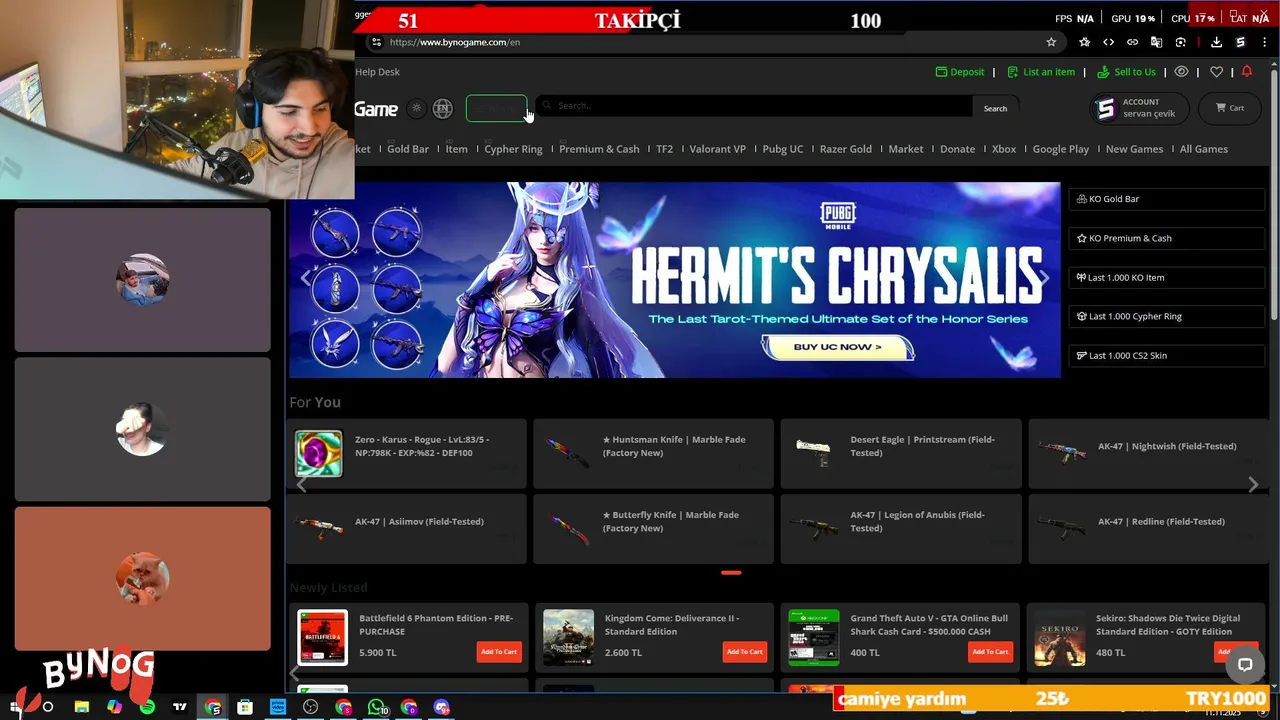
Task: Advance the For You carousel right arrow
Action: click(1253, 485)
